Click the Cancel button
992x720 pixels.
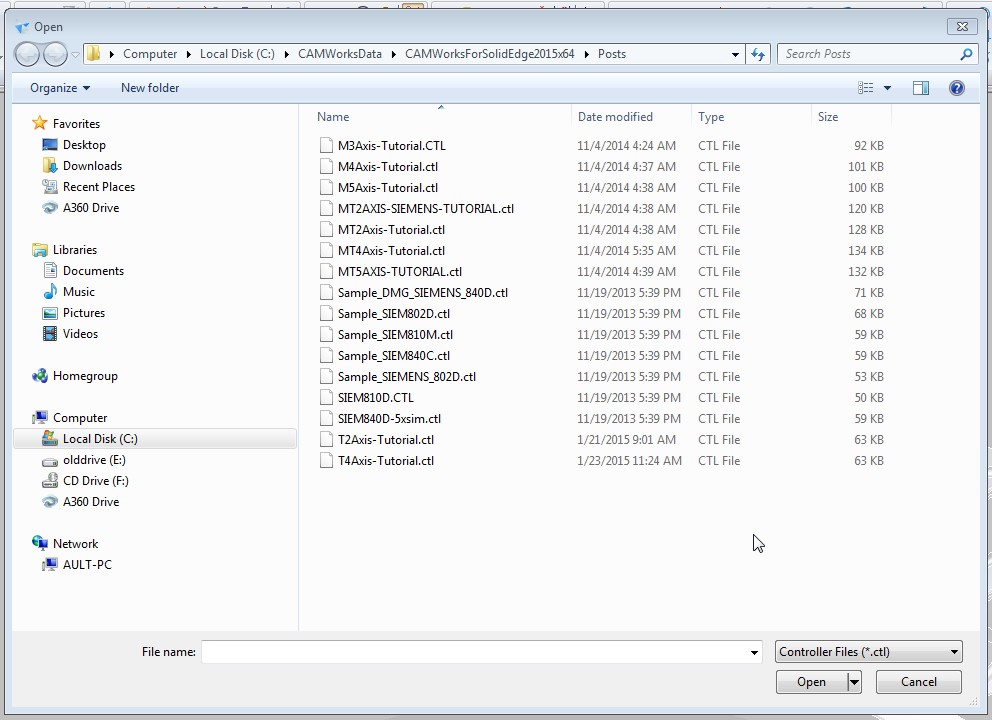point(918,682)
